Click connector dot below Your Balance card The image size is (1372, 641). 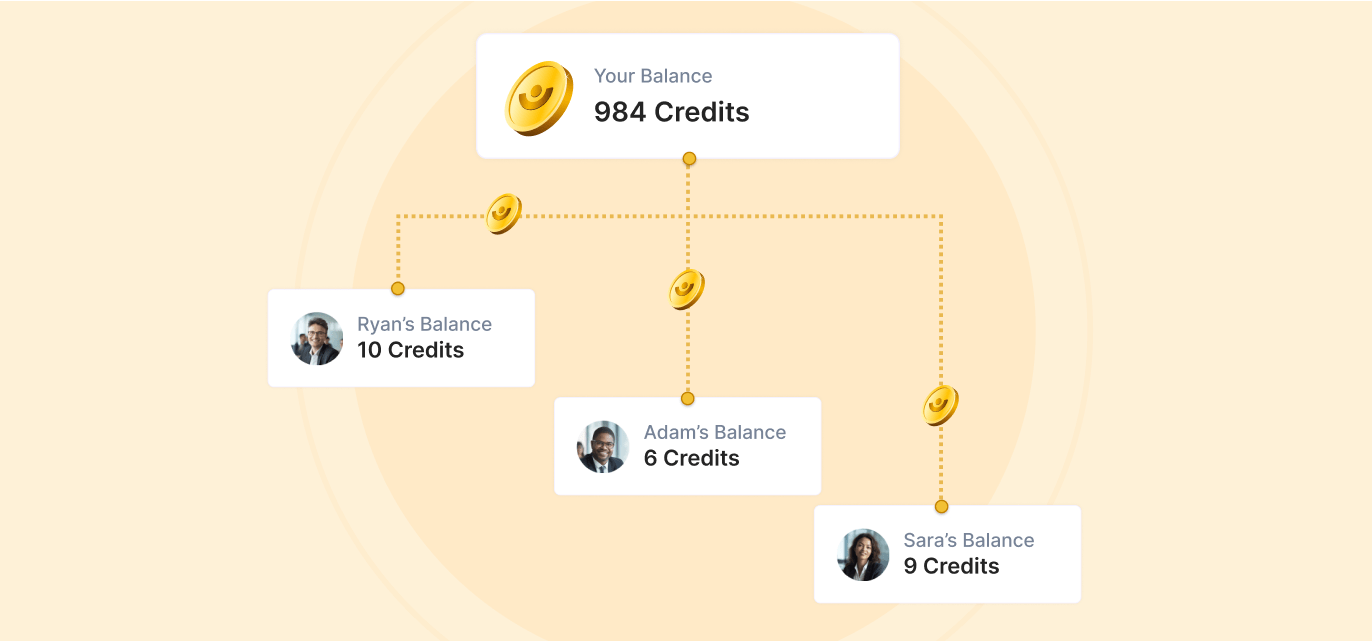coord(689,158)
